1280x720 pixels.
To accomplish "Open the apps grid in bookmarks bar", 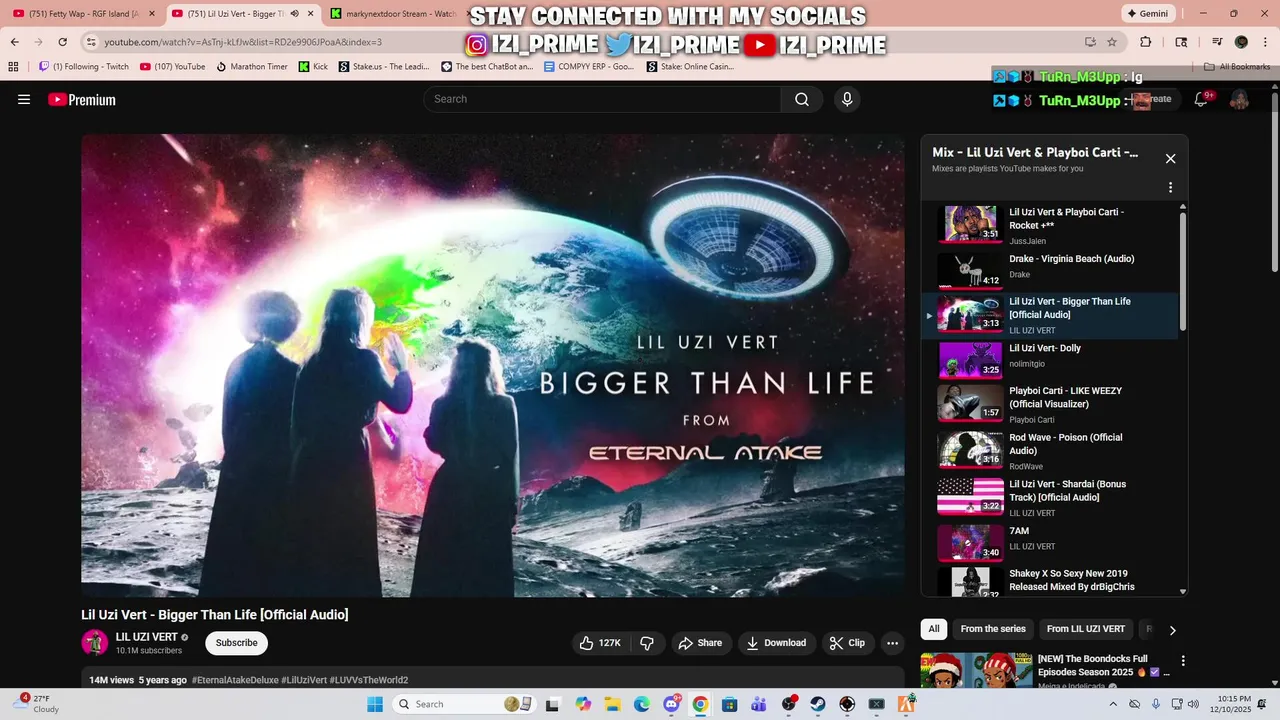I will (13, 67).
